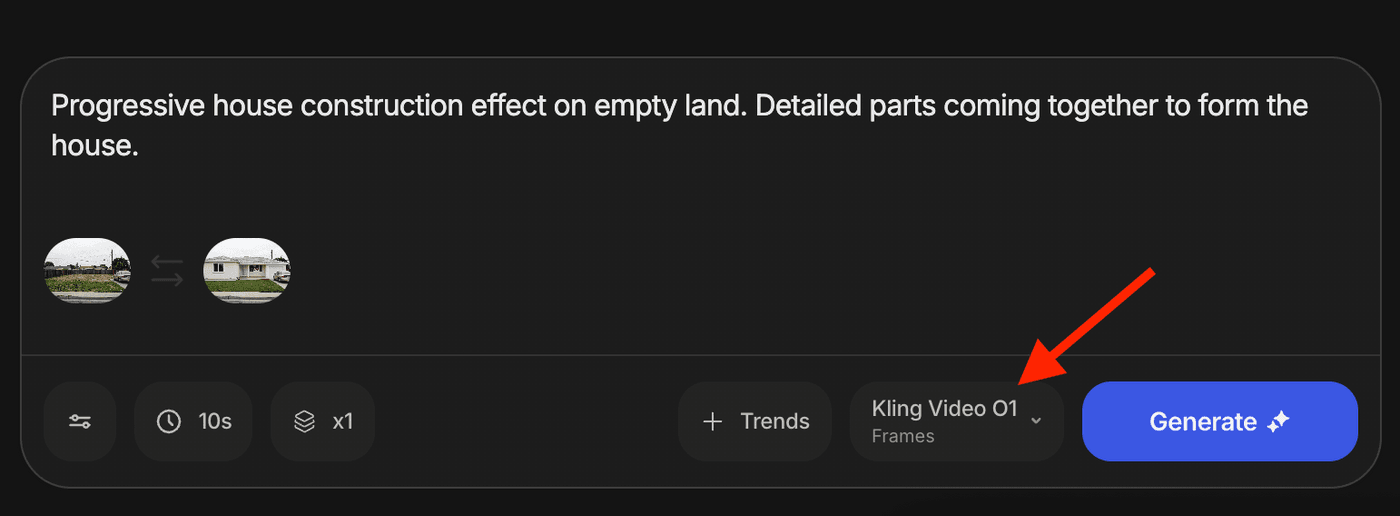This screenshot has width=1400, height=516.
Task: Open the settings sliders icon
Action: [80, 422]
